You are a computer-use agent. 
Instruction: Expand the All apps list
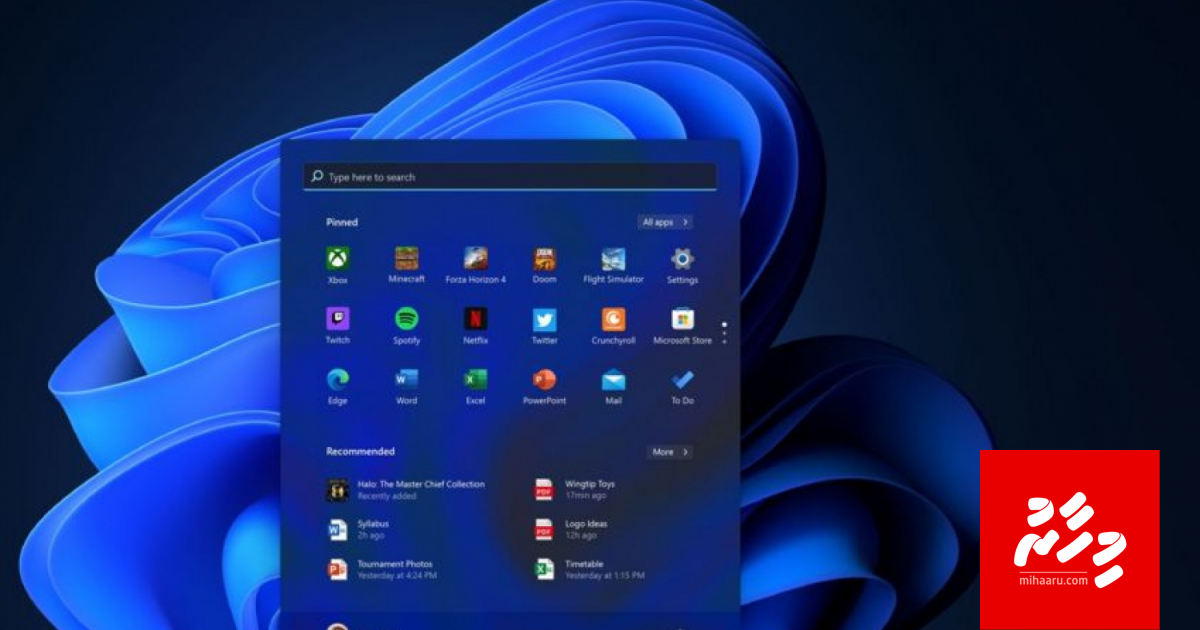pos(663,221)
